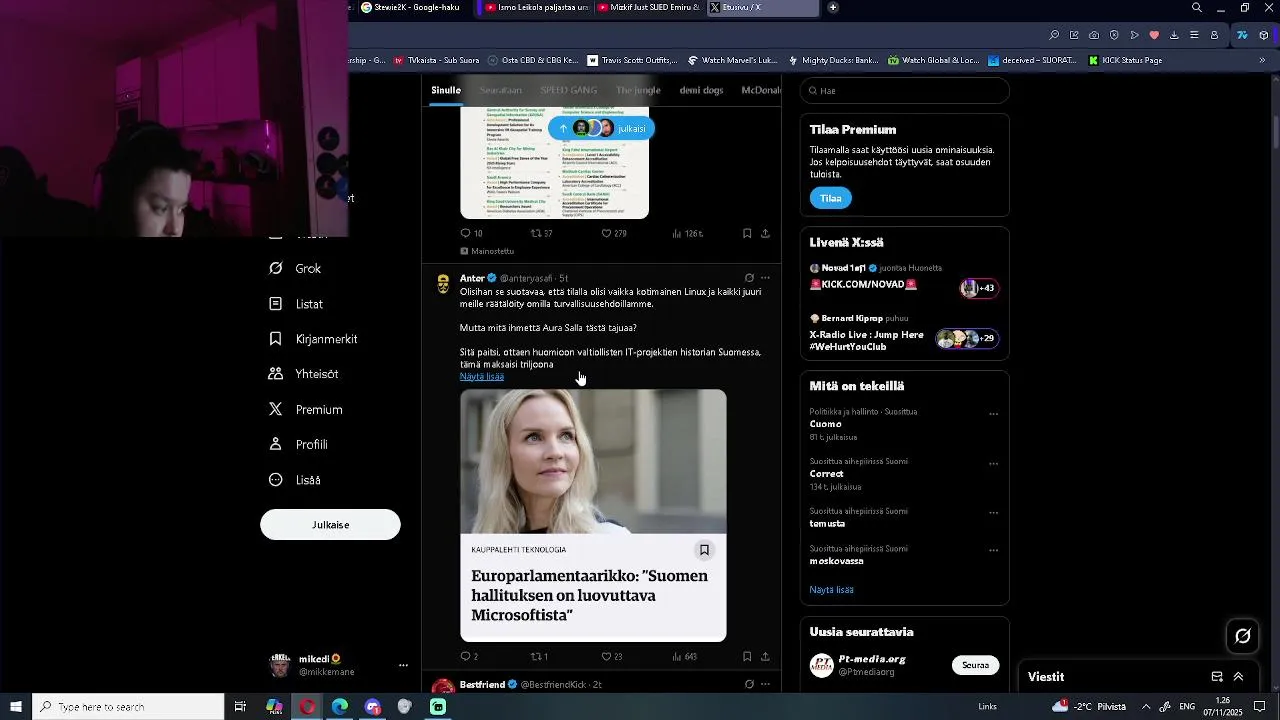Switch to Stewie2K Google-haku browser tab

(x=410, y=8)
